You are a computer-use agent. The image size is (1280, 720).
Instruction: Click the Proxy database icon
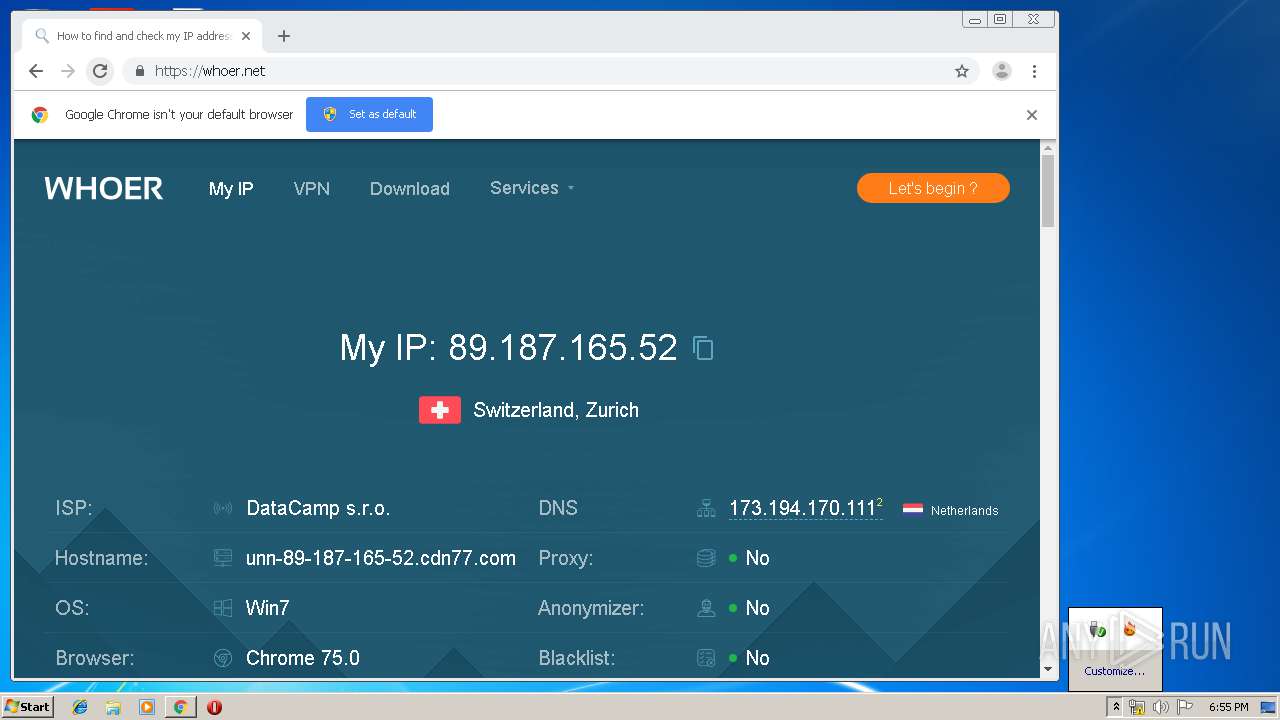(x=706, y=558)
